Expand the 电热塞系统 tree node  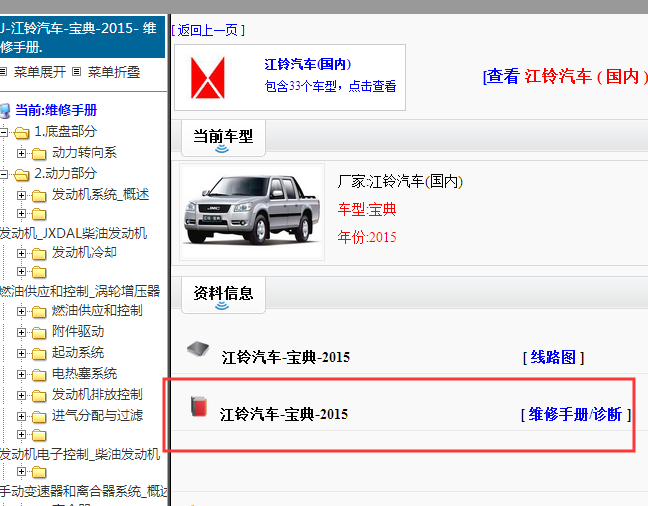(21, 374)
